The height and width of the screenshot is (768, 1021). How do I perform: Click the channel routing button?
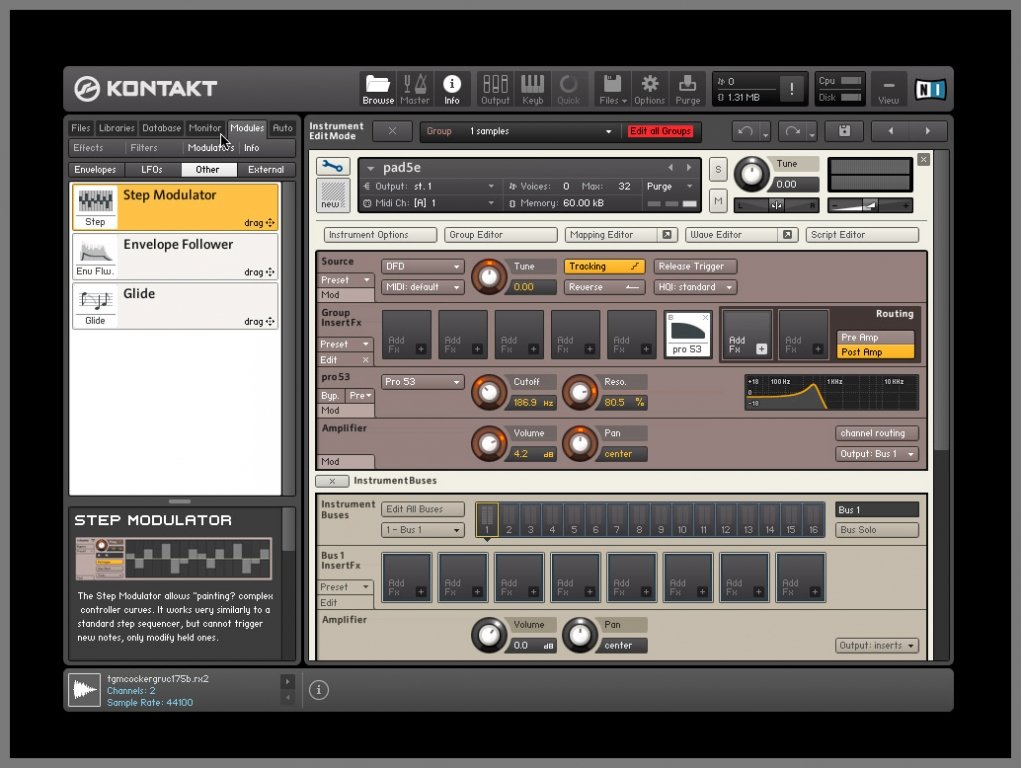coord(876,433)
